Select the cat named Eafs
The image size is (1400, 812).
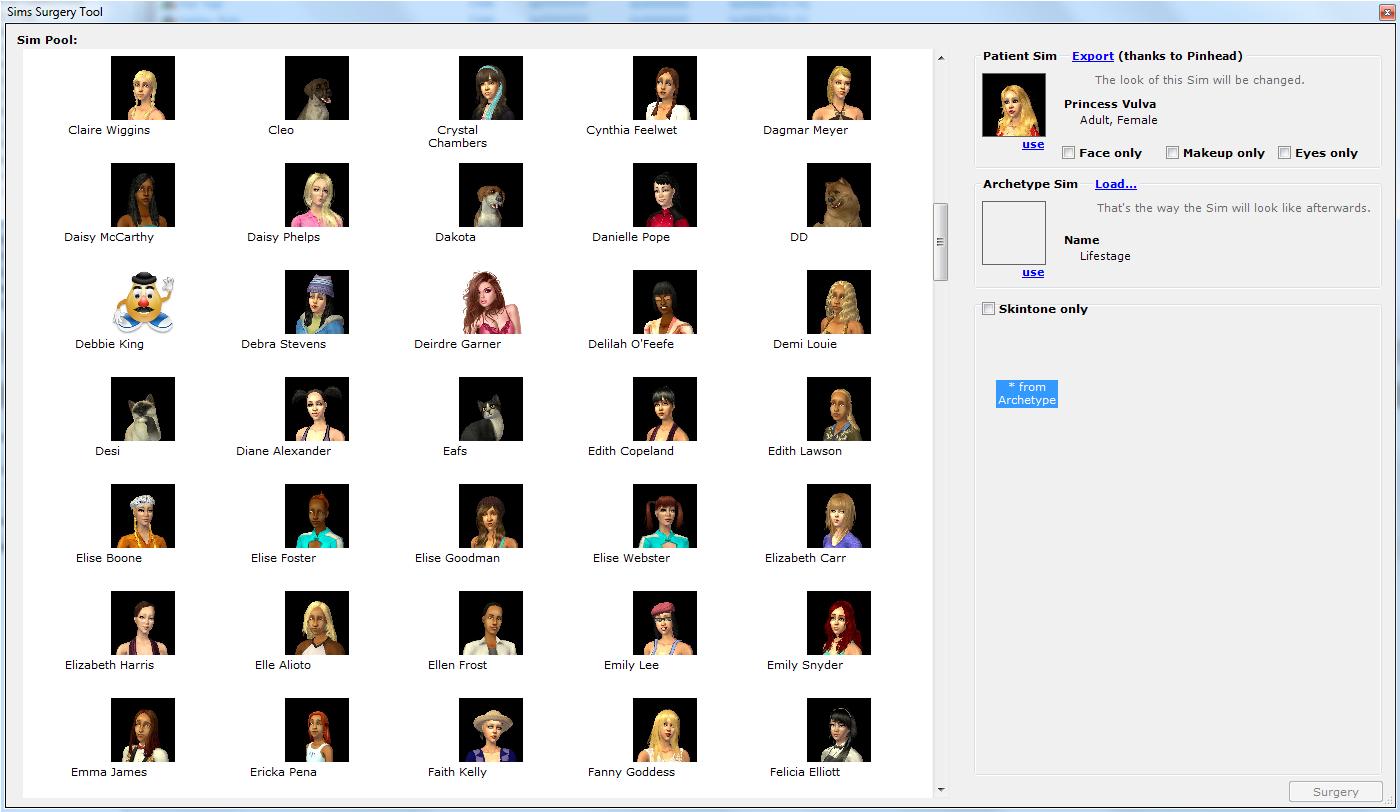[x=490, y=408]
